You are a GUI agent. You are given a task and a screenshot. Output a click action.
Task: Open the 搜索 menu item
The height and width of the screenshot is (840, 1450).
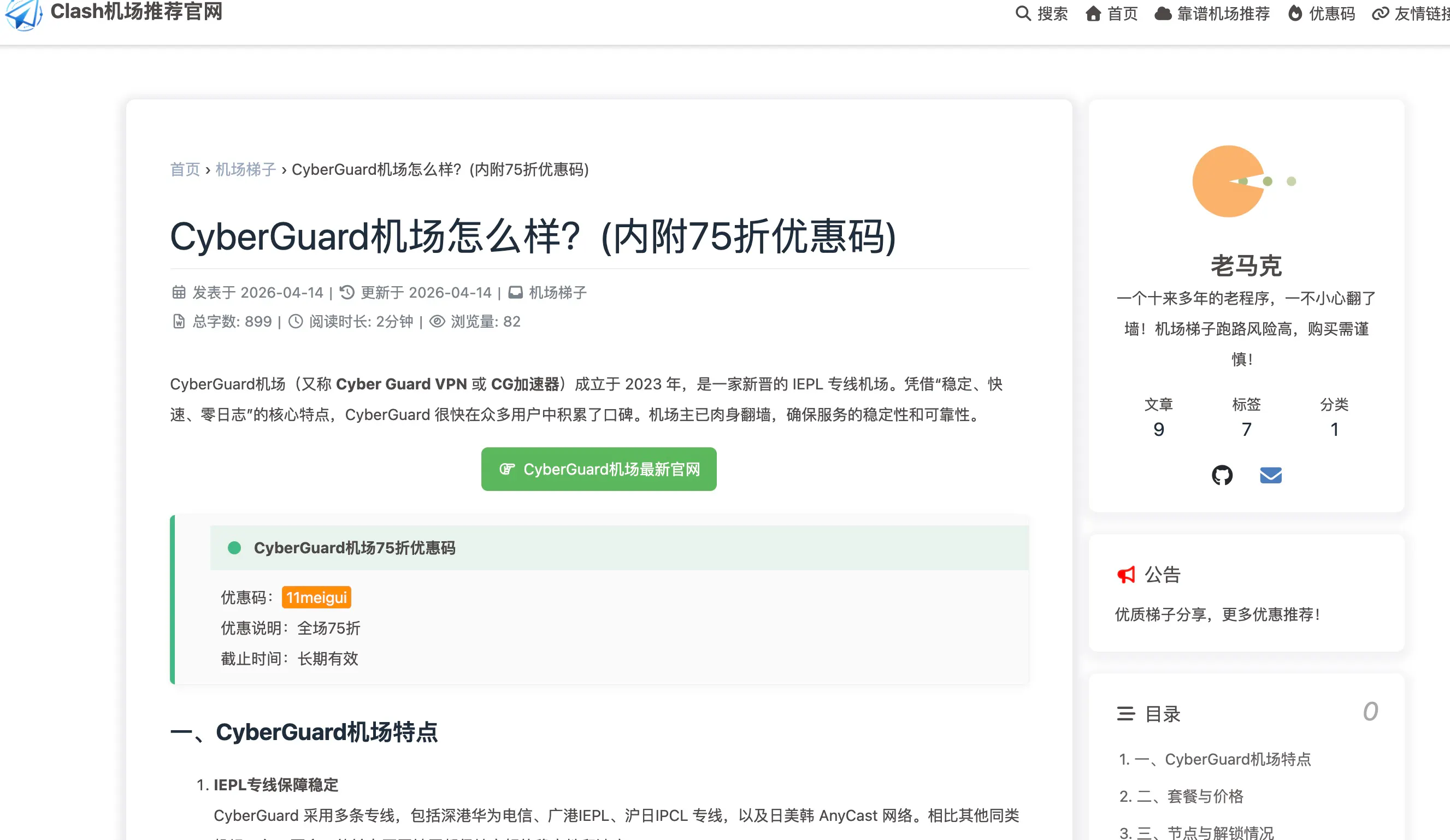[1052, 13]
